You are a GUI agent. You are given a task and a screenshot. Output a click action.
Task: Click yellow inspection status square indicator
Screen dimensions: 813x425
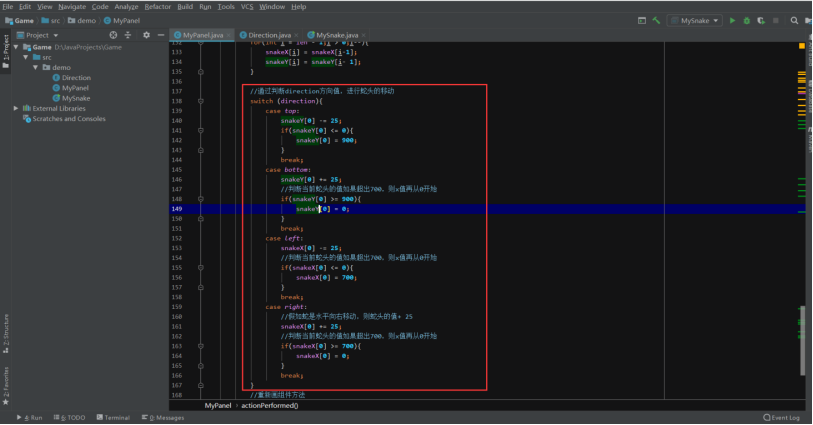tap(802, 46)
